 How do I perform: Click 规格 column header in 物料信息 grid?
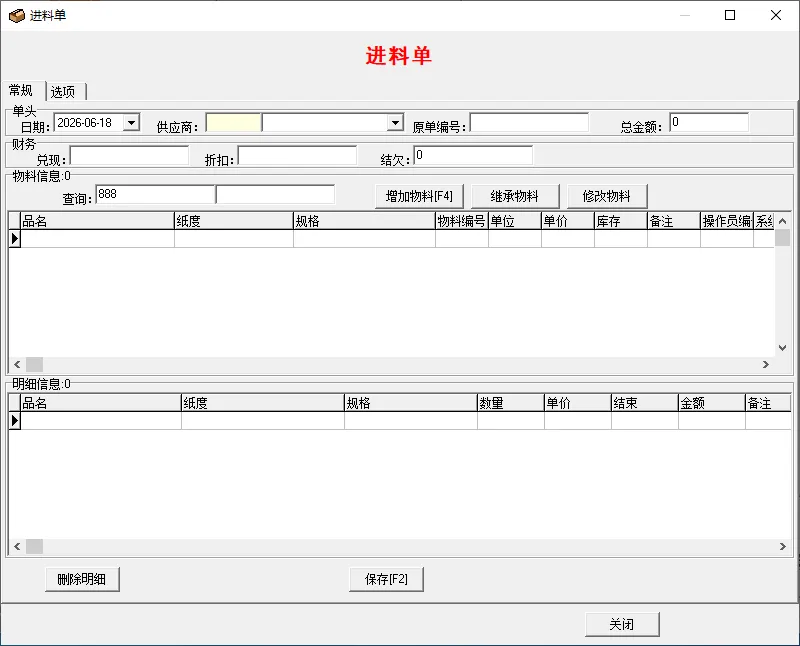[x=364, y=221]
